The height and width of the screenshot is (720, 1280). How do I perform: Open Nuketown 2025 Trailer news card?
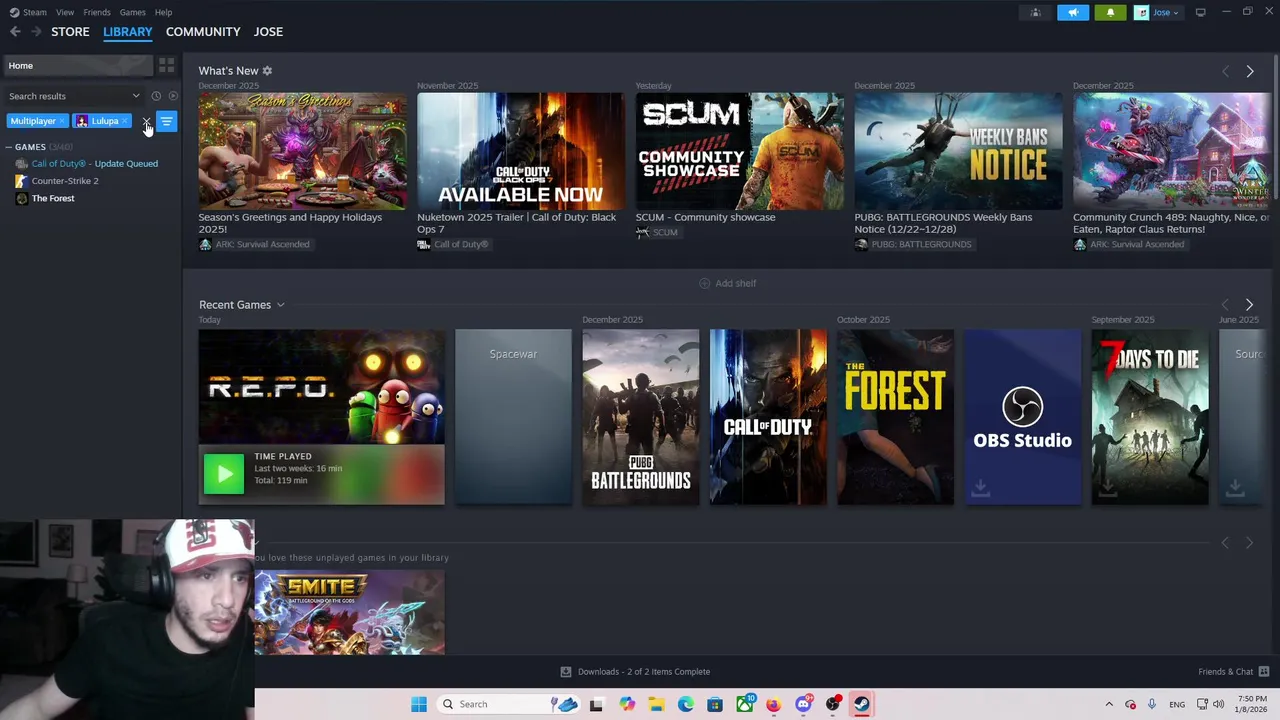[521, 151]
